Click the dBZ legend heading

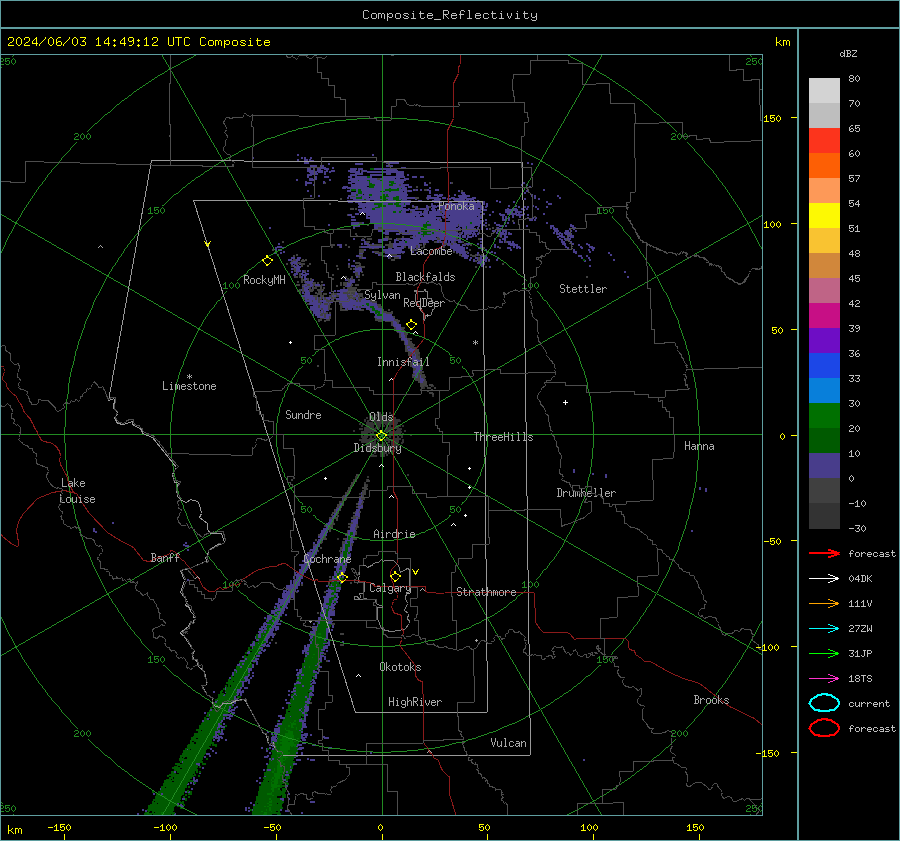(848, 53)
